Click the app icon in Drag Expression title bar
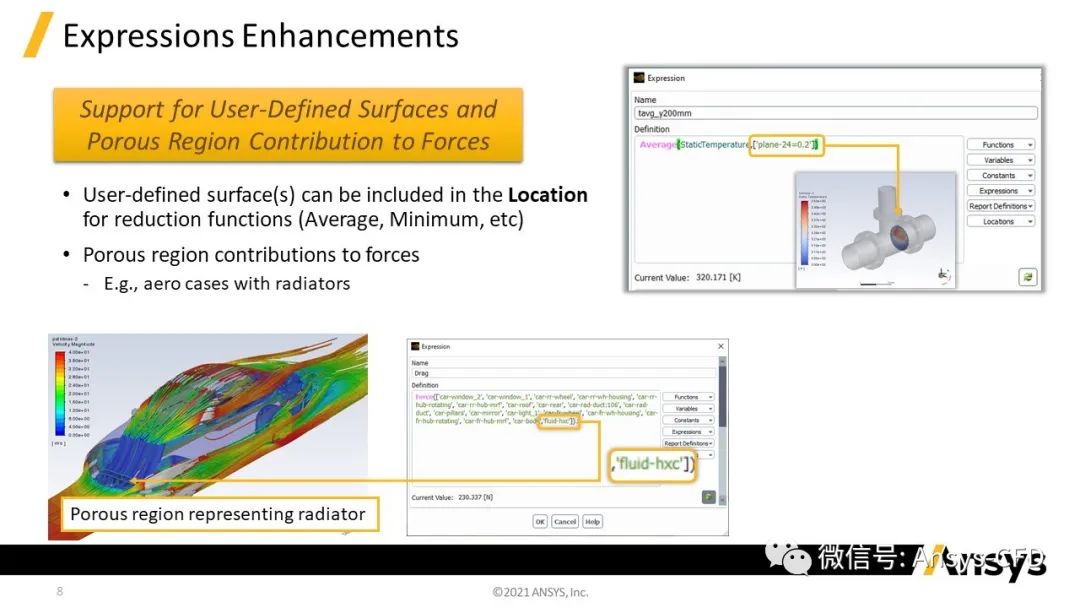Screen dimensions: 1080x608 click(x=415, y=346)
